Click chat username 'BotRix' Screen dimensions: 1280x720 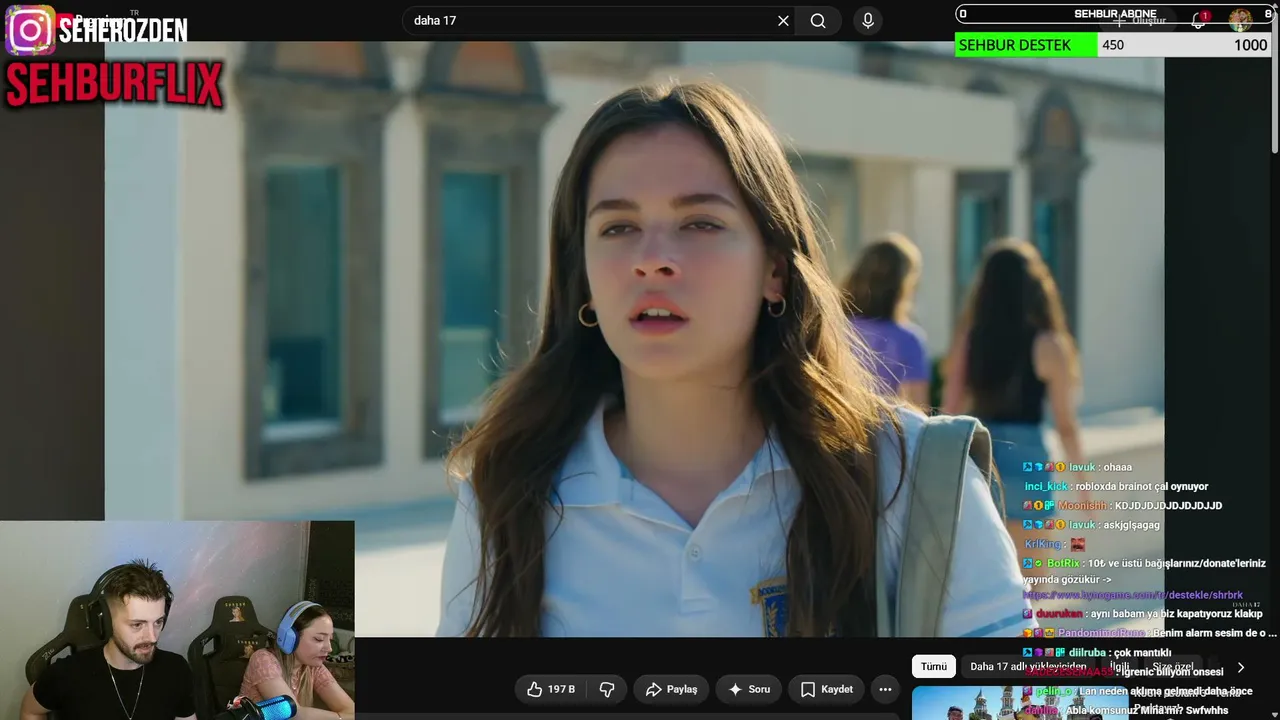pyautogui.click(x=1063, y=563)
